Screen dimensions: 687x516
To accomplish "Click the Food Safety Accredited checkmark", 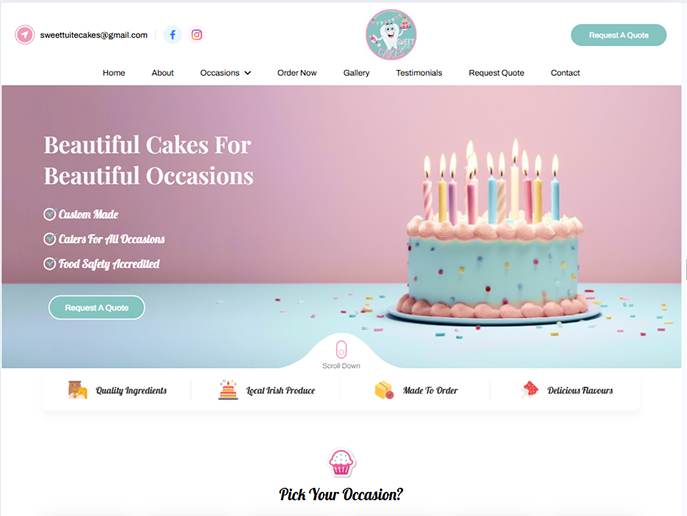I will pyautogui.click(x=50, y=264).
